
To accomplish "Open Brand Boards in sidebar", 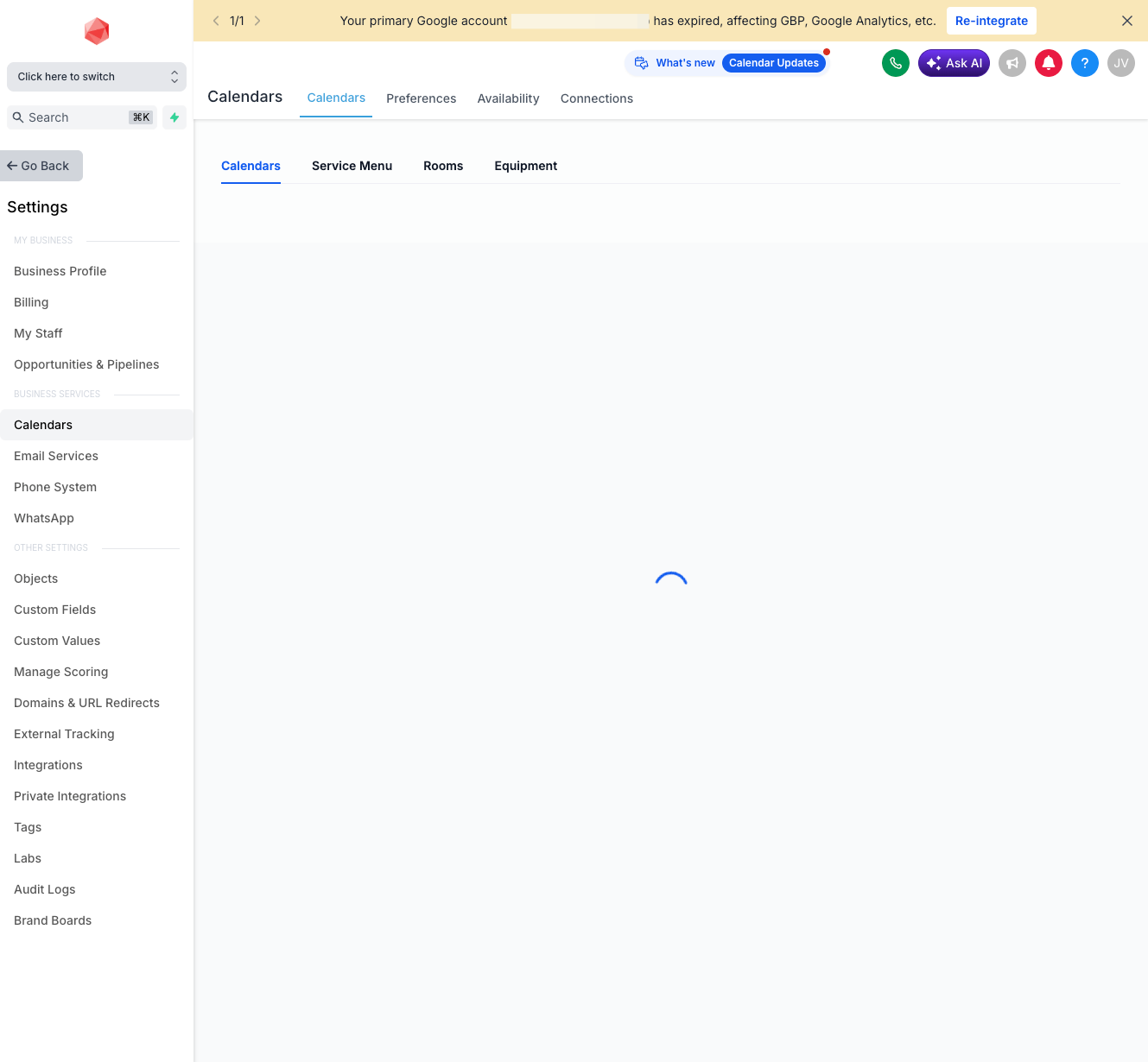I will click(97, 920).
